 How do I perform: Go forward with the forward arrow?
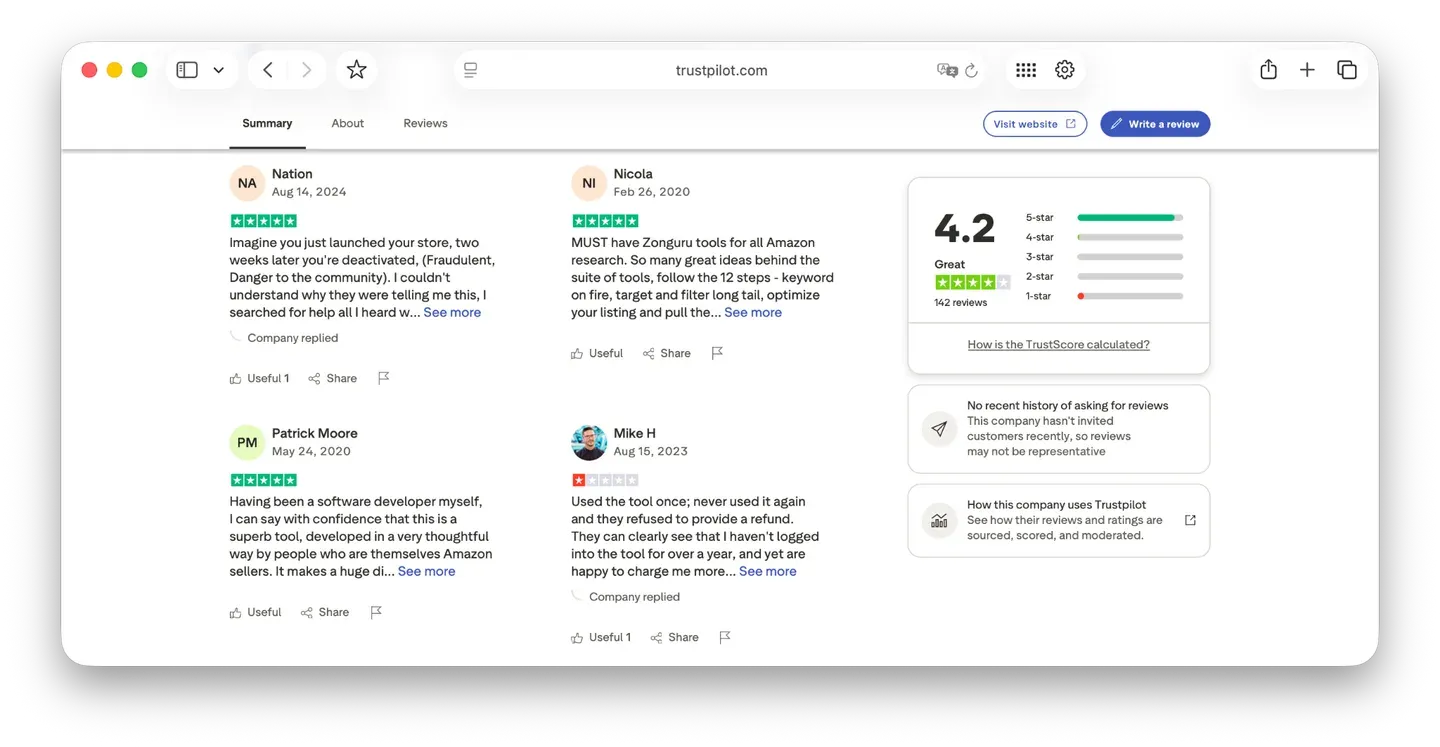tap(306, 70)
